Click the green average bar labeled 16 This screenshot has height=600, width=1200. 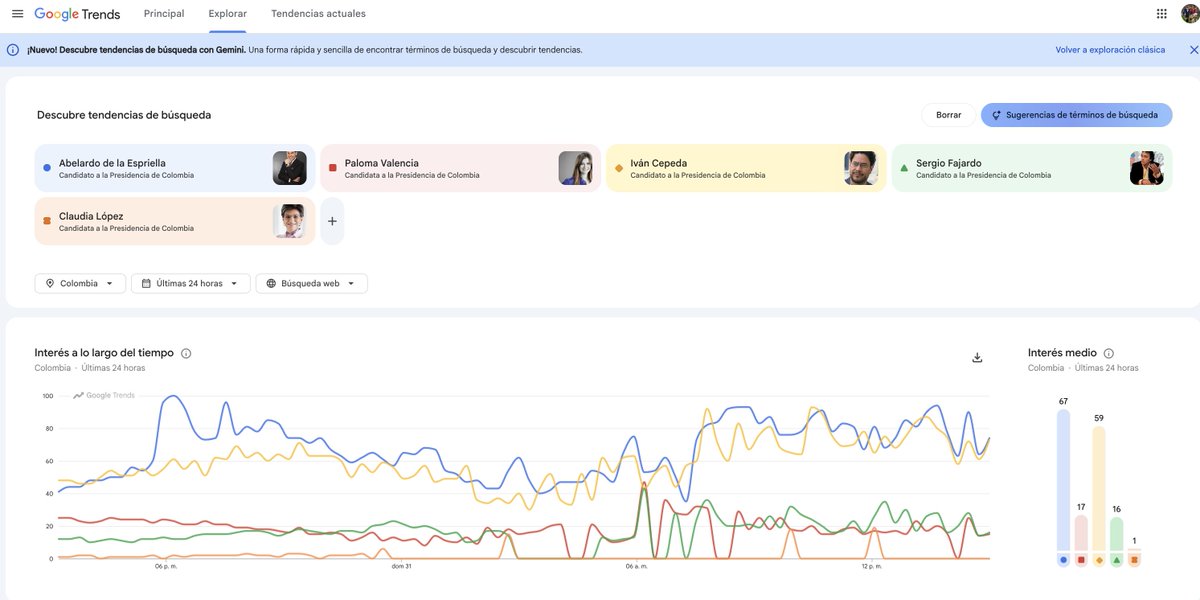pos(1117,534)
